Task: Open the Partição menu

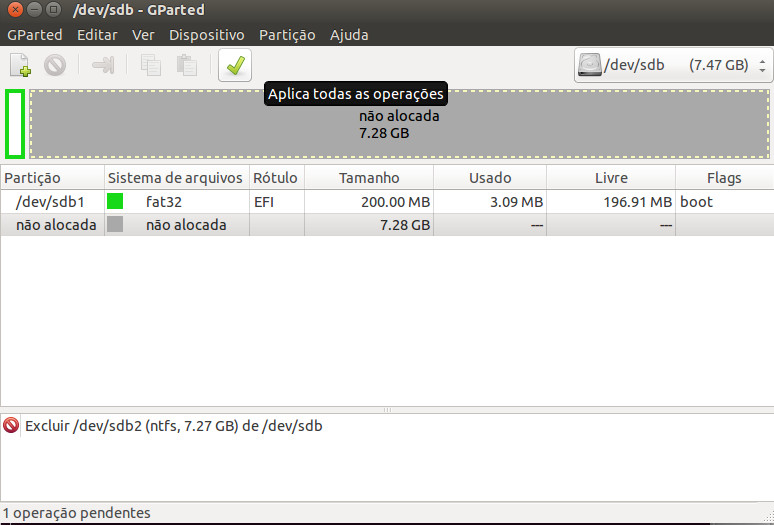Action: point(287,35)
